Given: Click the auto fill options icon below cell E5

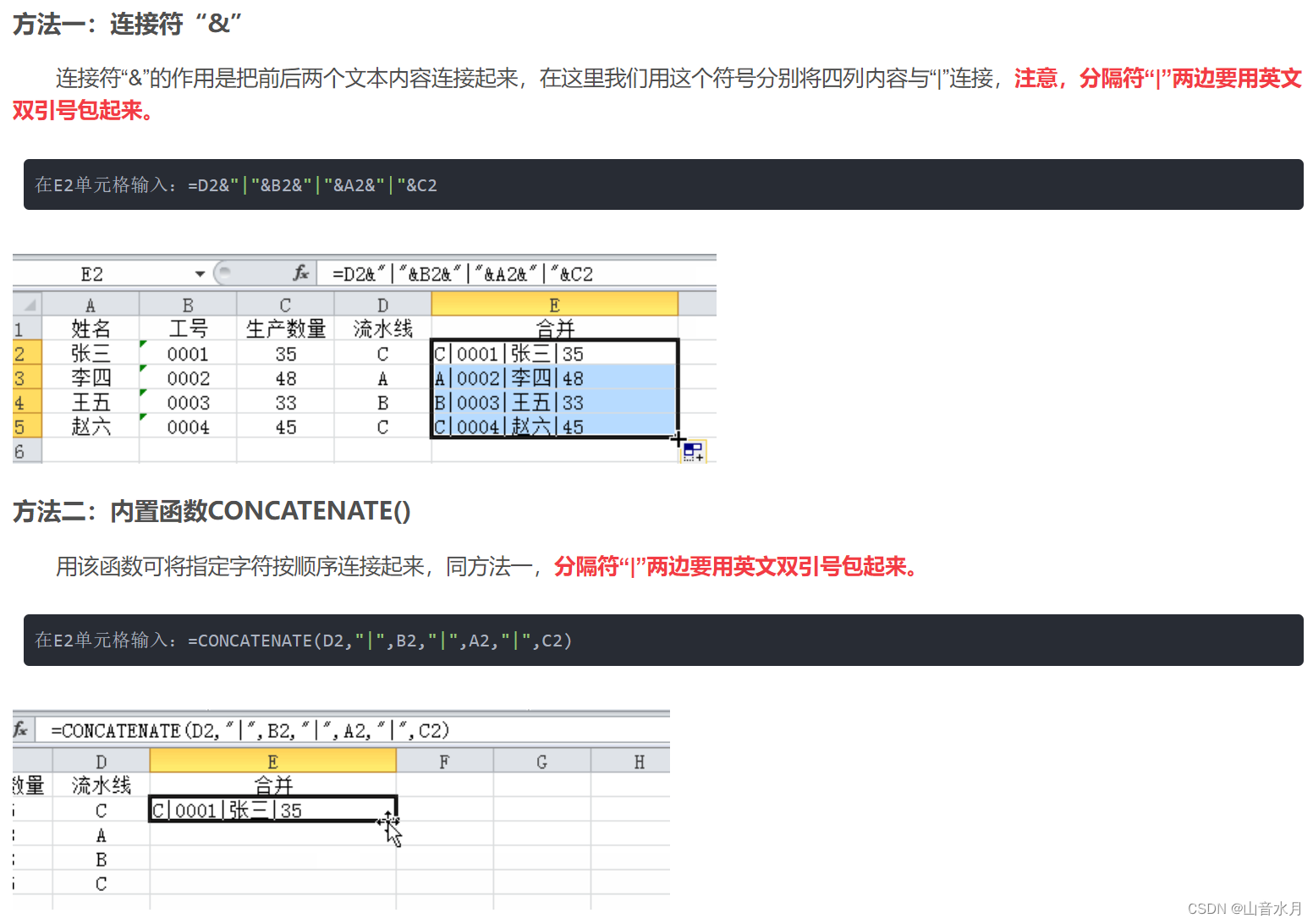Looking at the screenshot, I should point(693,451).
